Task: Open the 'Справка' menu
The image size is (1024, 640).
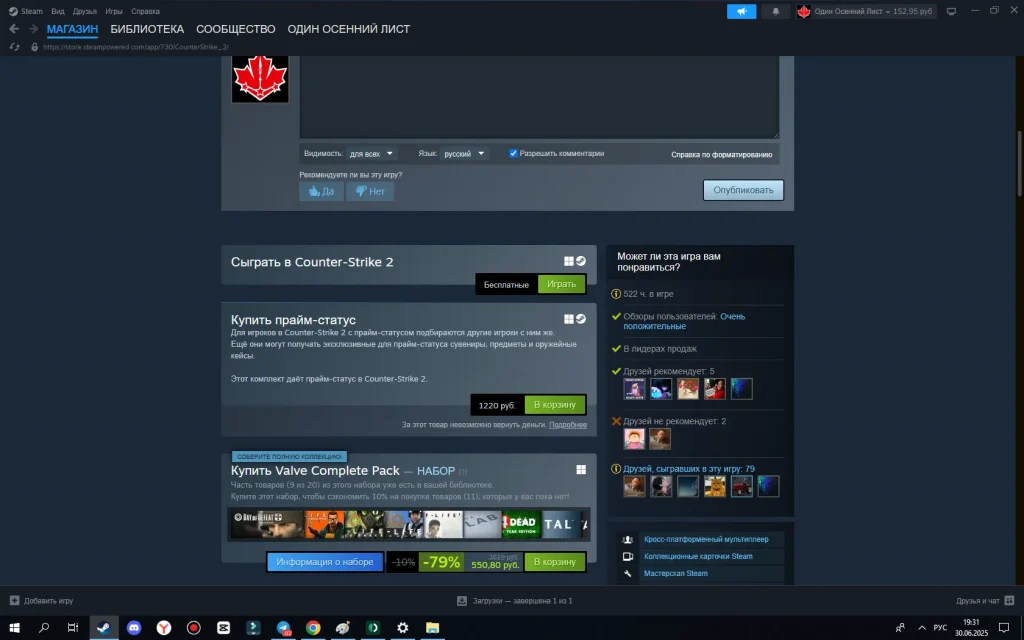Action: click(x=145, y=11)
